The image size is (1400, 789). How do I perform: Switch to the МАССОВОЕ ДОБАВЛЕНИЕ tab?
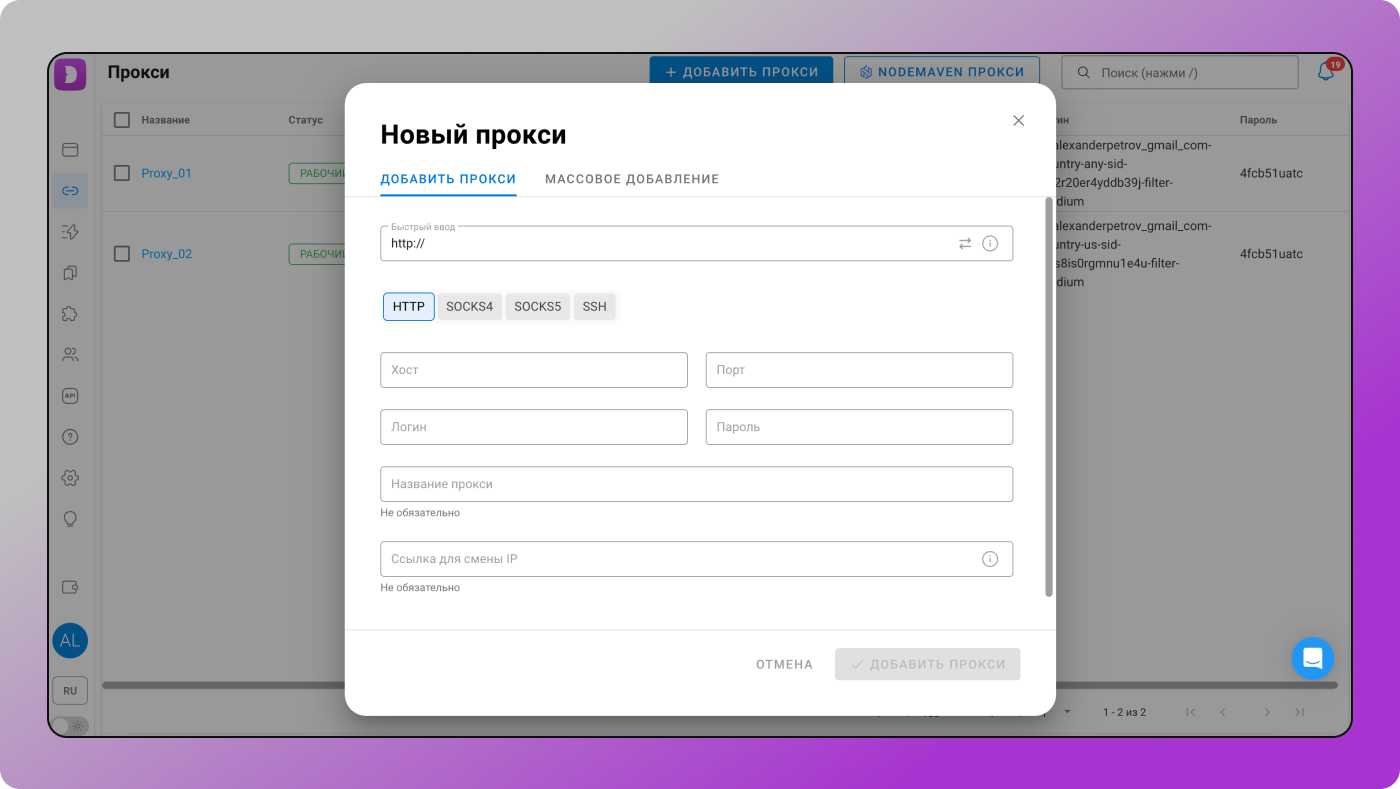(631, 179)
